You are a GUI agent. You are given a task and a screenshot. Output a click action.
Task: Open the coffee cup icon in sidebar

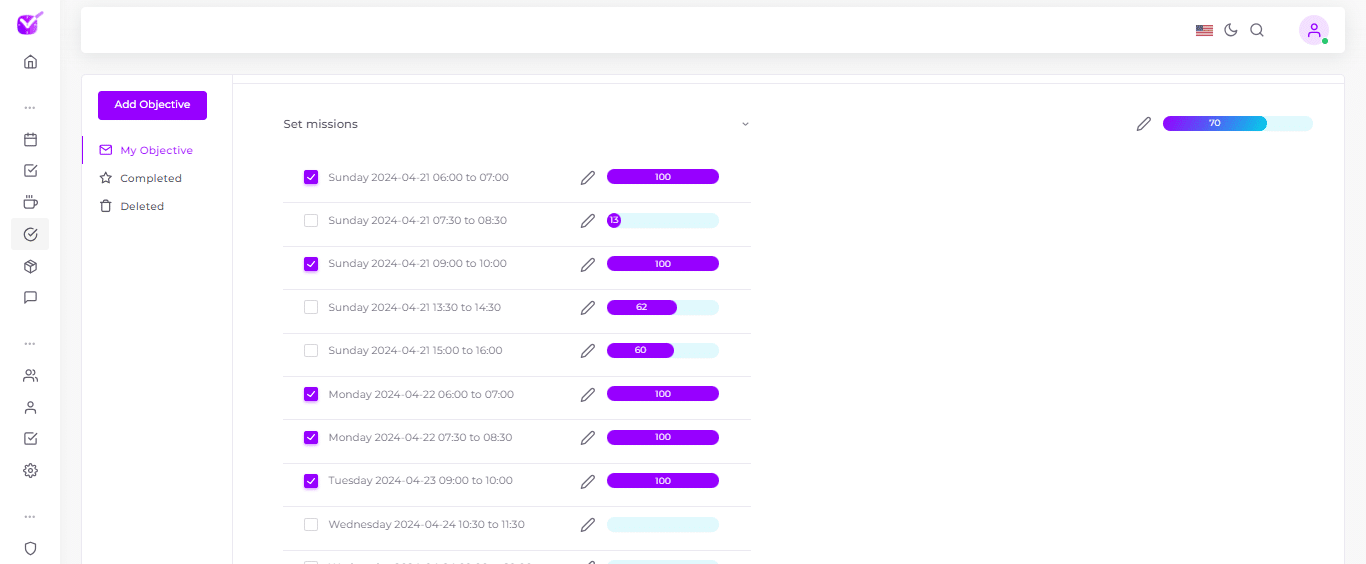point(30,203)
